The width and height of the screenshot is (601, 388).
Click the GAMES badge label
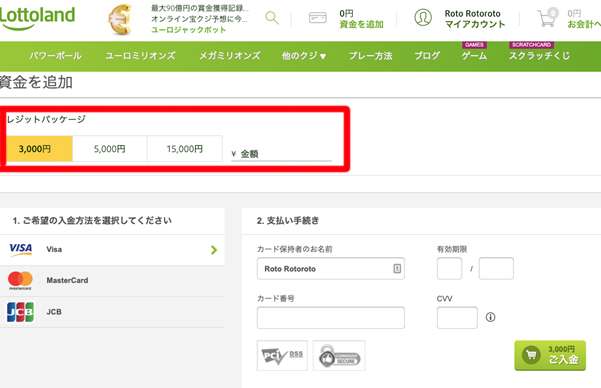point(474,45)
